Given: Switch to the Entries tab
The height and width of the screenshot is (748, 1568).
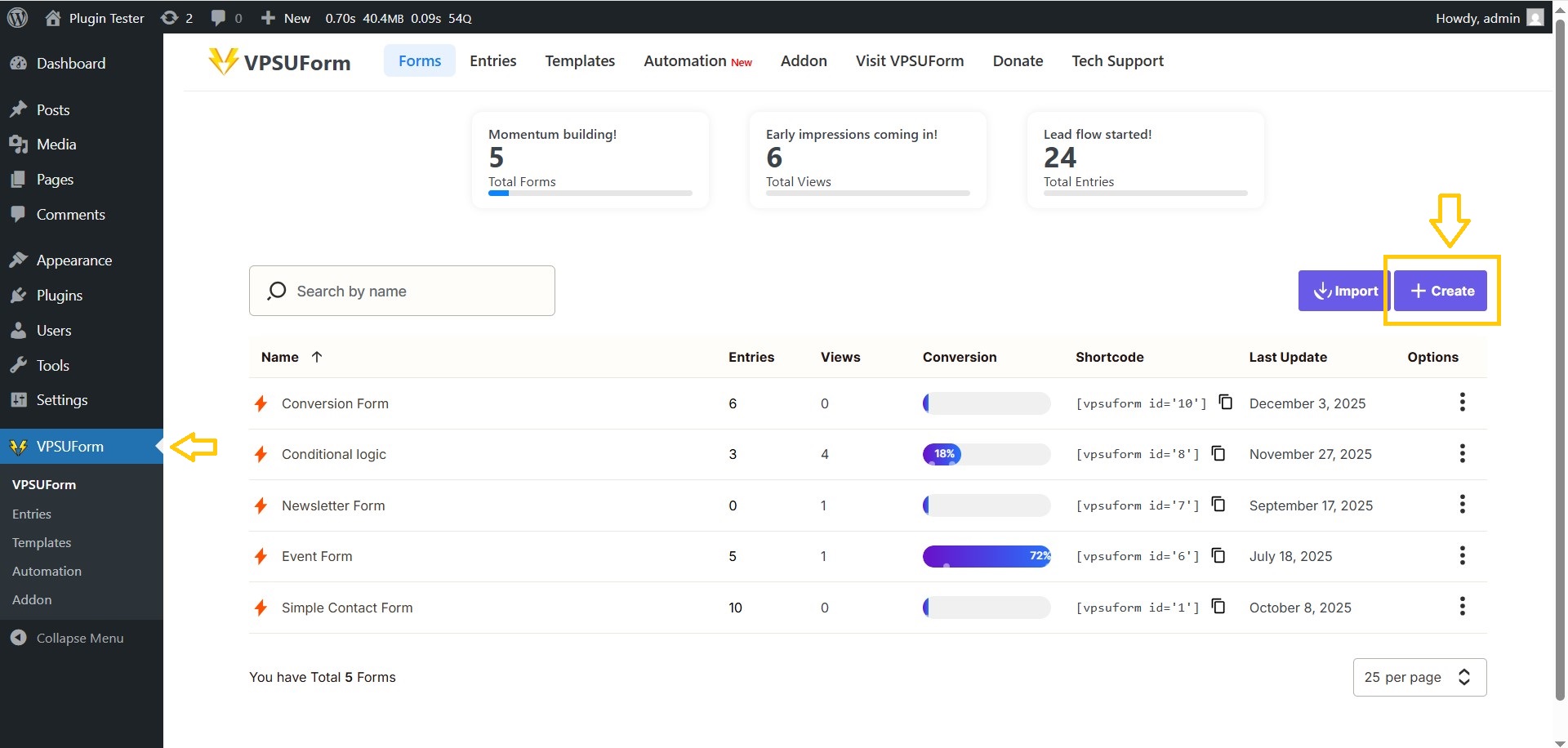Looking at the screenshot, I should tap(492, 60).
